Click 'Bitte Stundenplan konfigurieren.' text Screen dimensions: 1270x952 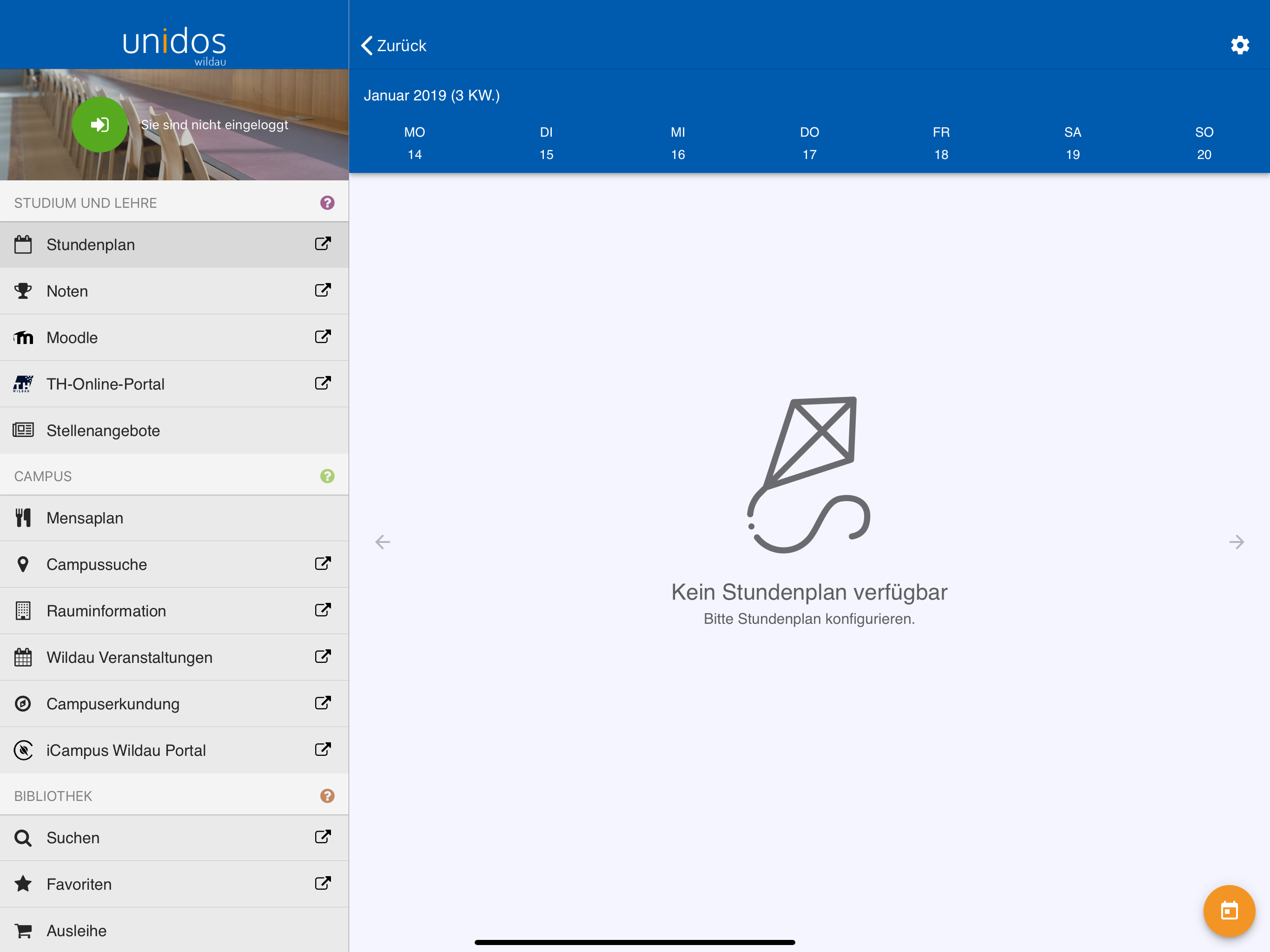809,619
